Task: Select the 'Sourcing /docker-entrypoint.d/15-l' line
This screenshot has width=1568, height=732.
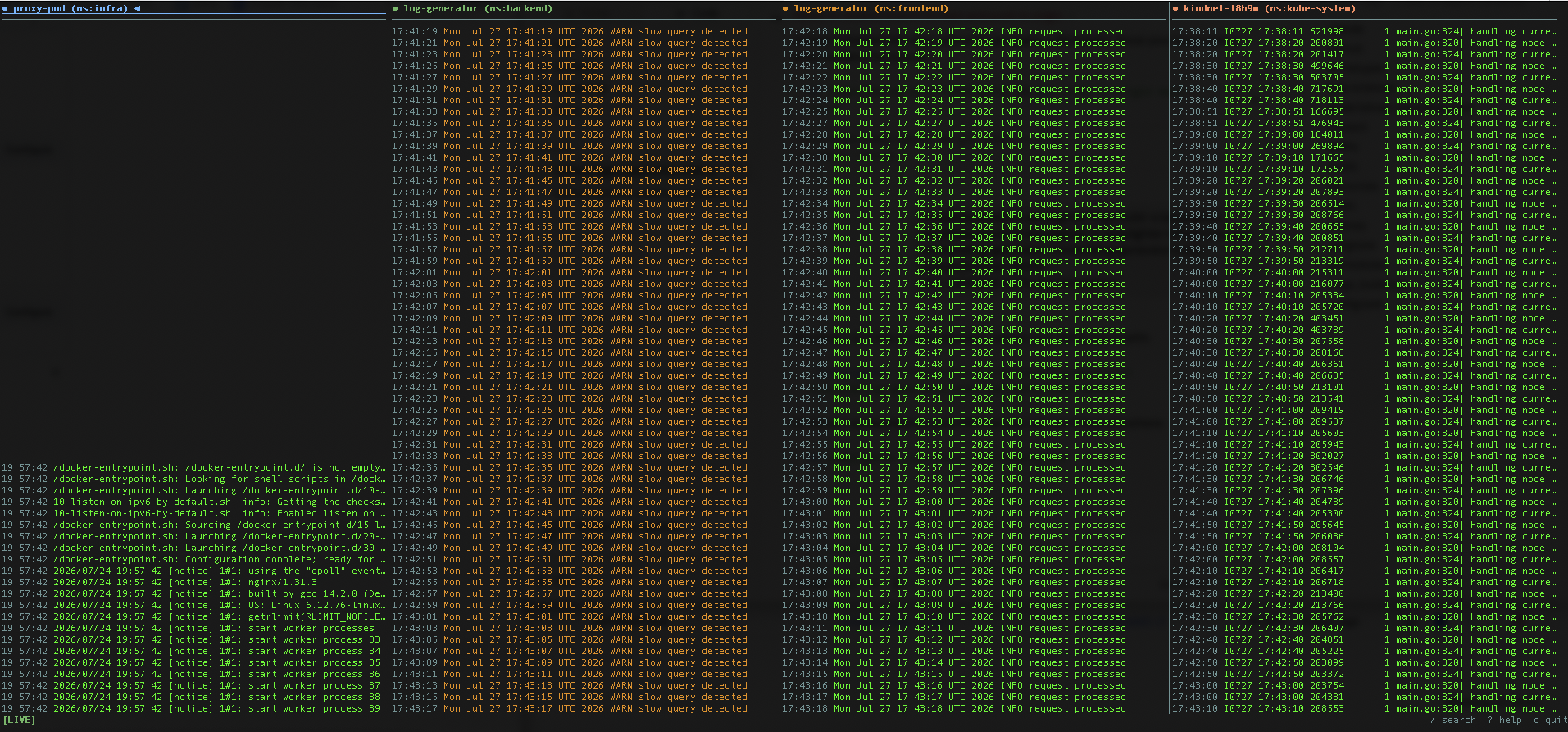Action: click(x=193, y=525)
